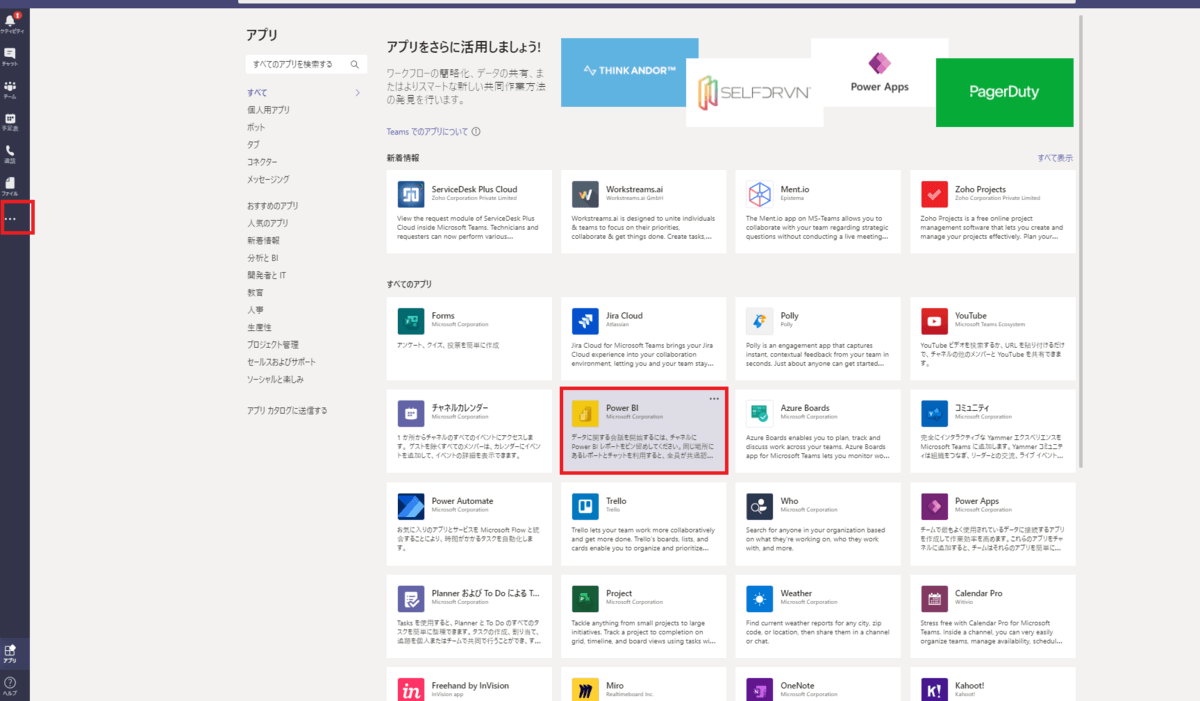Click the SELFDRVN banner tile

[755, 92]
